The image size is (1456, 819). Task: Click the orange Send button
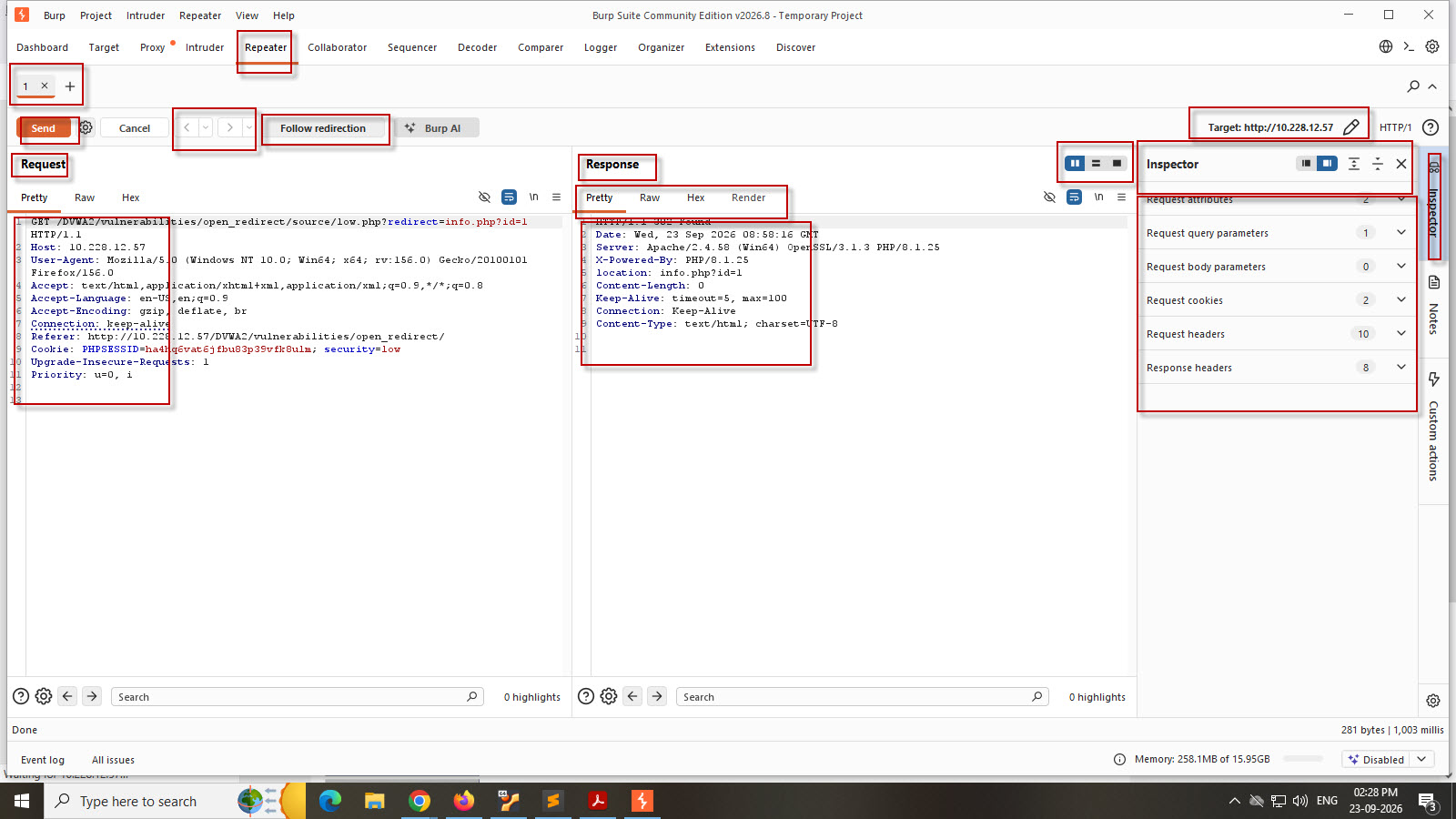[x=44, y=128]
